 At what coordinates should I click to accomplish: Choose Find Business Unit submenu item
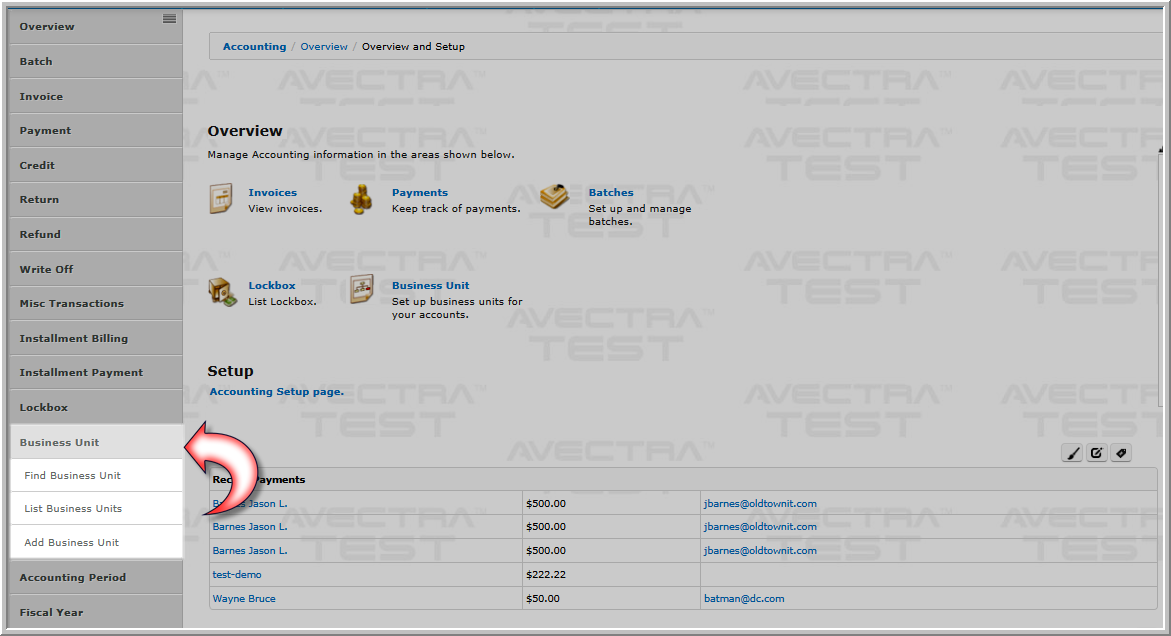coord(96,476)
